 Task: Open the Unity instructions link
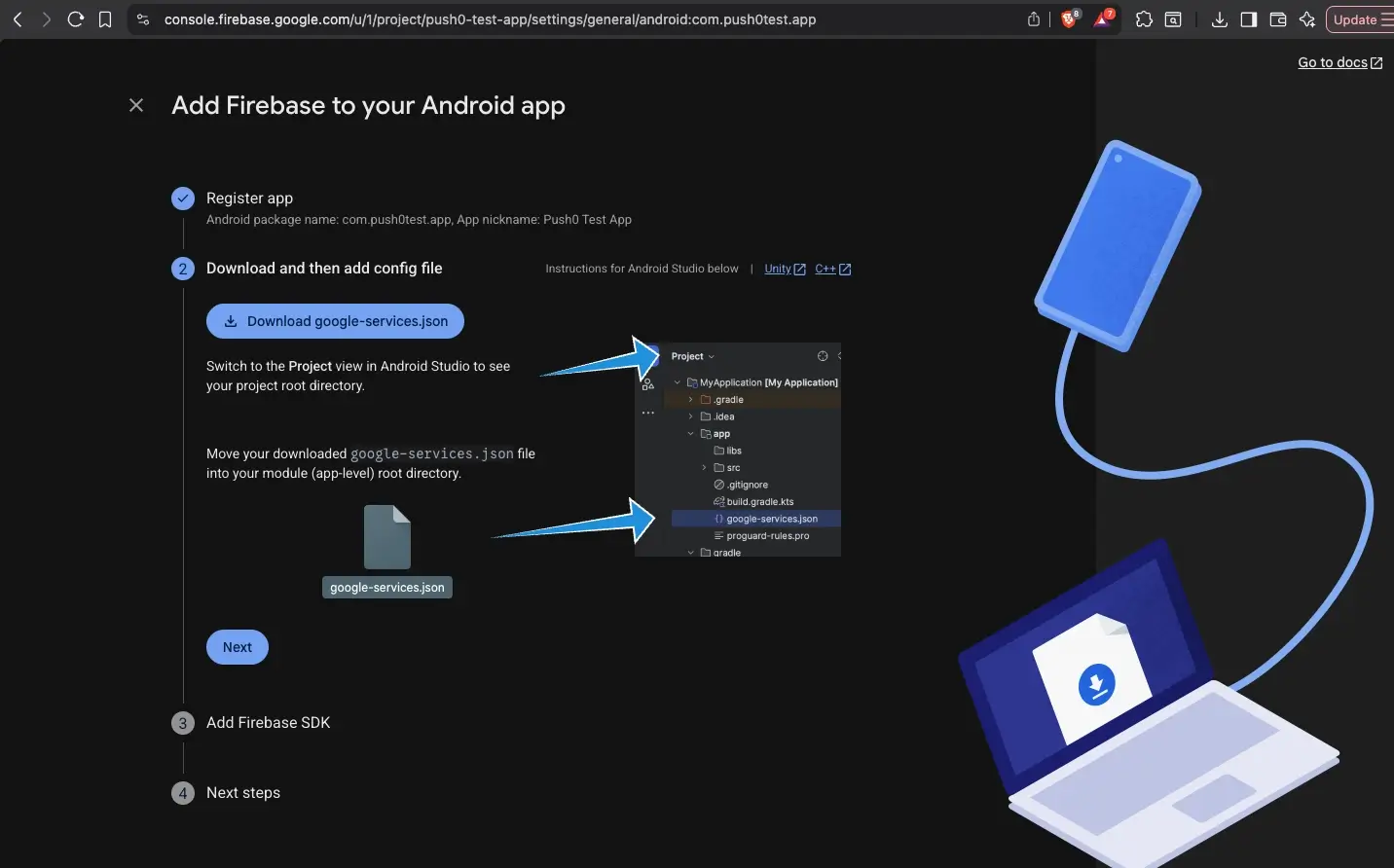coord(778,269)
